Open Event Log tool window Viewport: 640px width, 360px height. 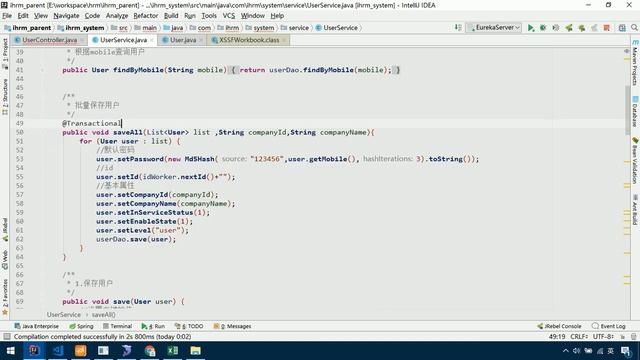(609, 326)
